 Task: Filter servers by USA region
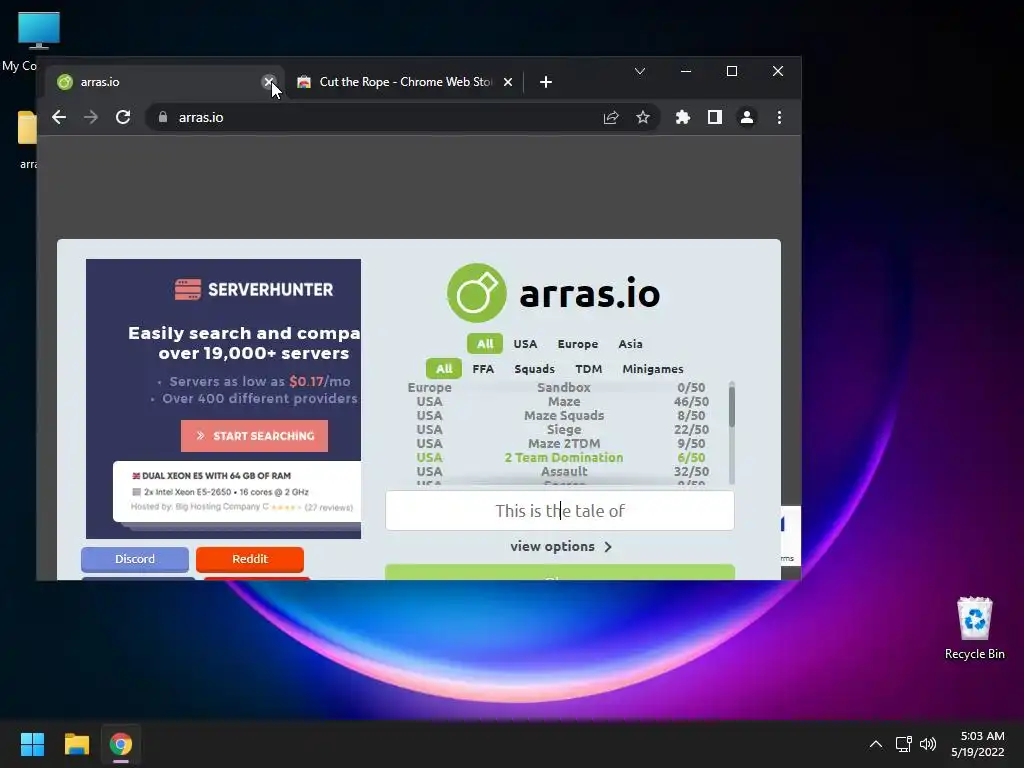[525, 344]
